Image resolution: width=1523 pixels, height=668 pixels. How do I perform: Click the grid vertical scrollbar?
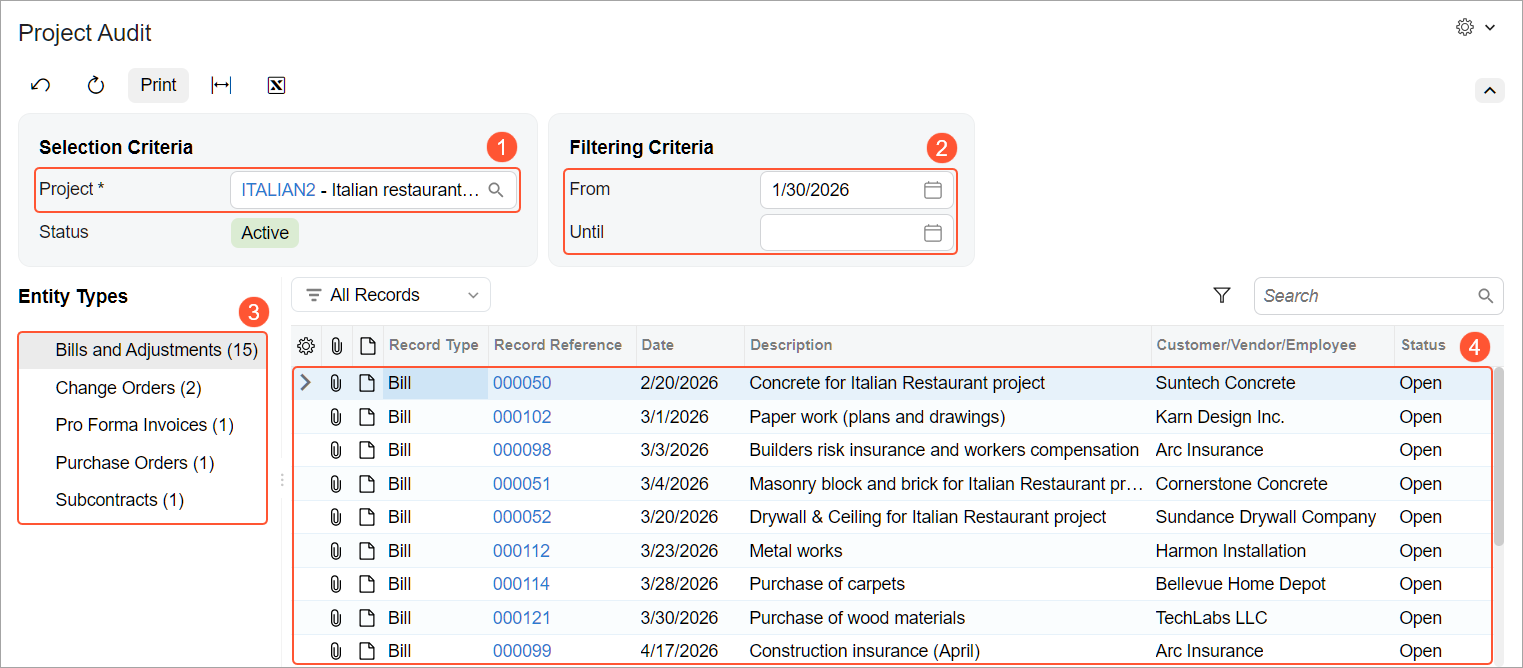point(1499,458)
